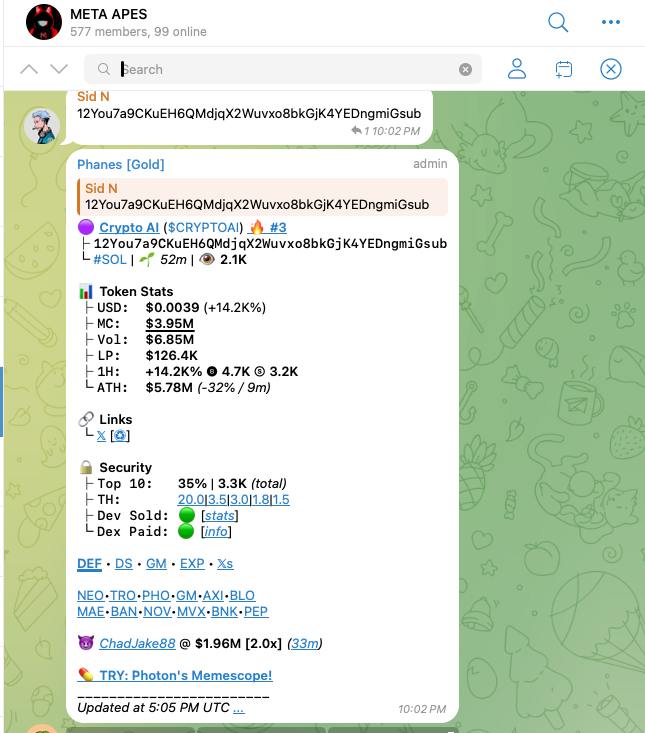
Task: Open META APES group avatar
Action: coord(43,22)
